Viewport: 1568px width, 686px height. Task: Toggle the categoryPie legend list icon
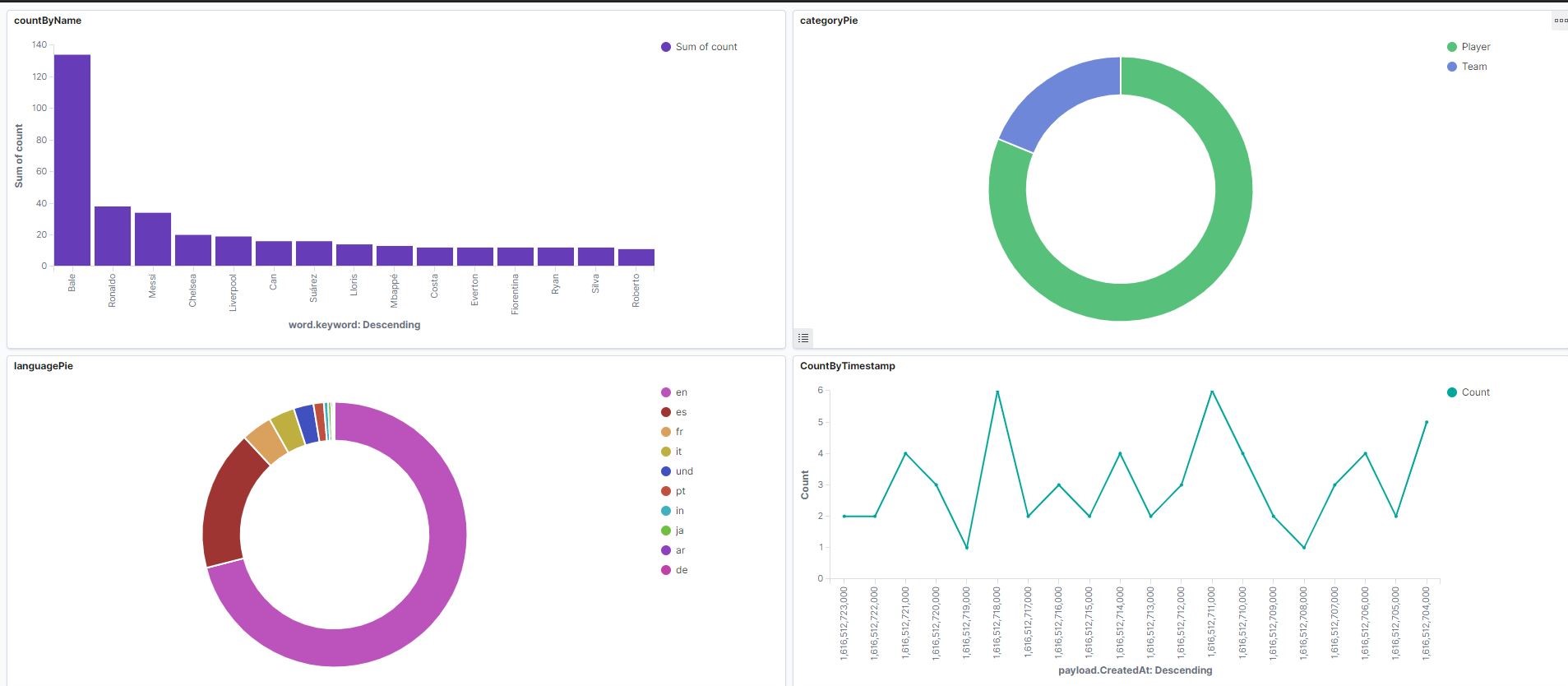[803, 337]
